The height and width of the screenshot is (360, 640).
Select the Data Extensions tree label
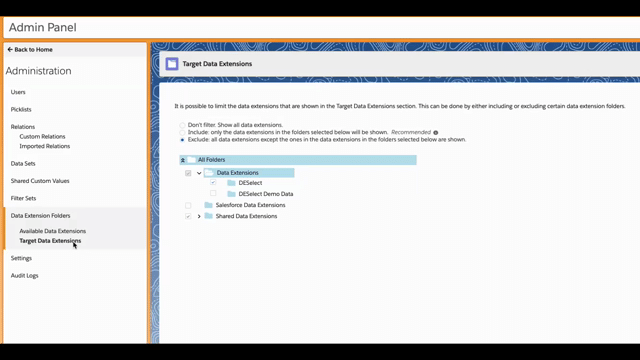[x=238, y=173]
